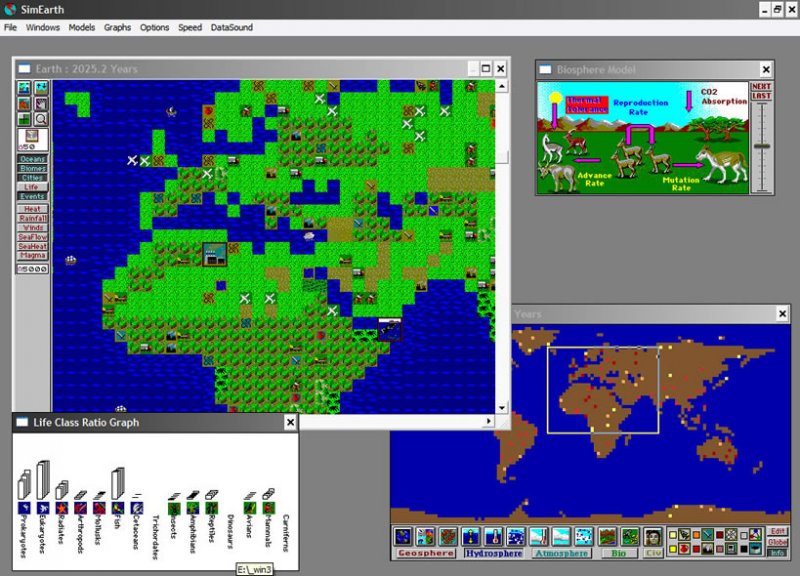Click the Avians icon in Life graph
Image resolution: width=800 pixels, height=576 pixels.
tap(249, 508)
